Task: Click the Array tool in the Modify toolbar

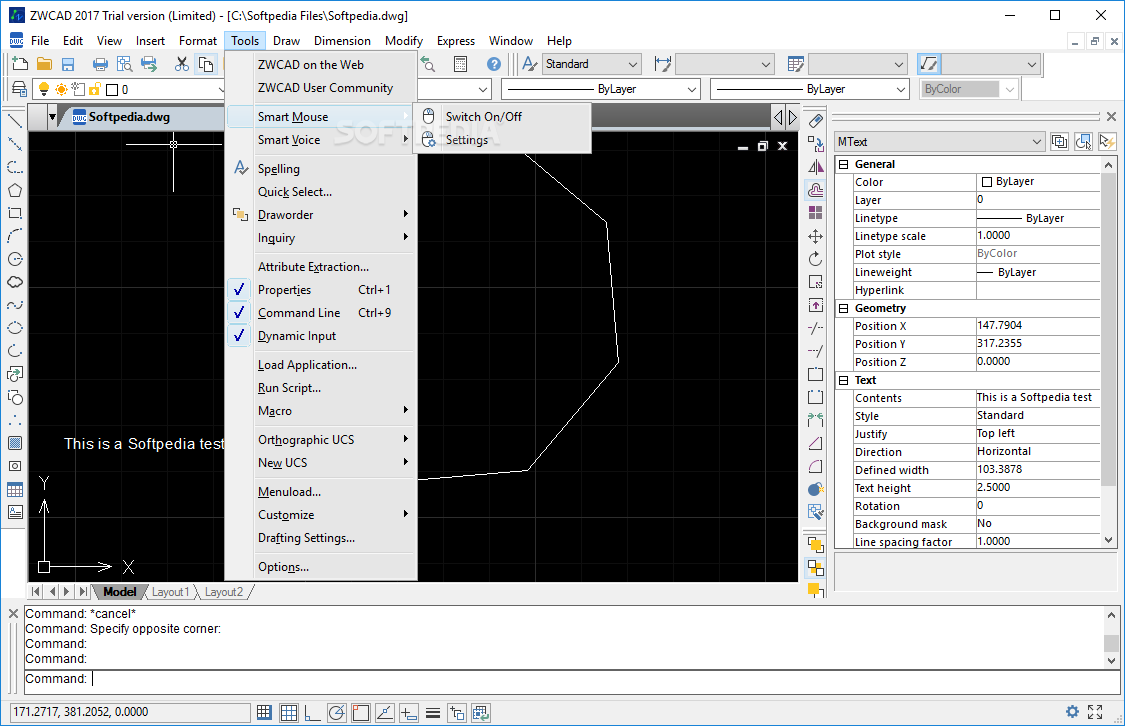Action: pyautogui.click(x=816, y=213)
